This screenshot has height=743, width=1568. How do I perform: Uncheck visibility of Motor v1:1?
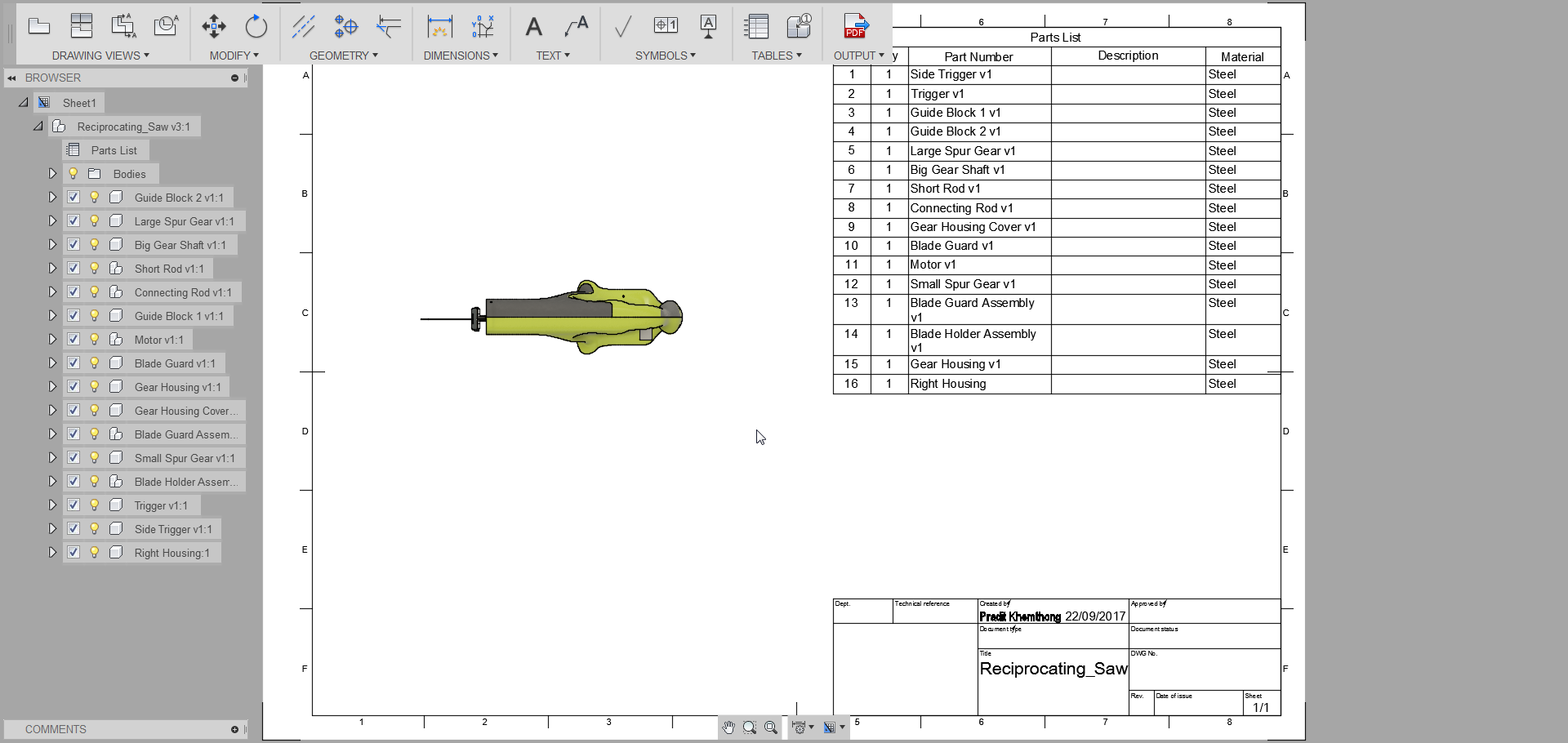[x=73, y=339]
